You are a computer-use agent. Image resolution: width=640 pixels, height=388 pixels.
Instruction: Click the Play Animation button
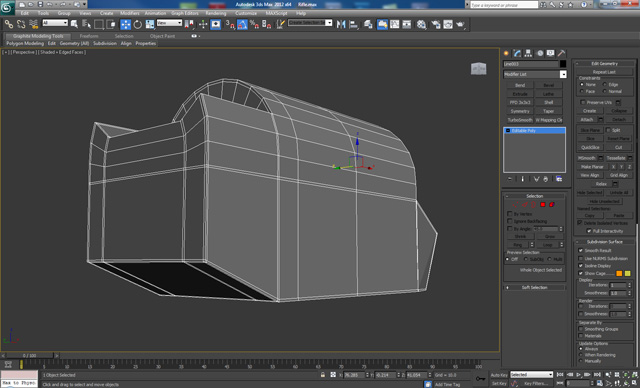pos(578,375)
